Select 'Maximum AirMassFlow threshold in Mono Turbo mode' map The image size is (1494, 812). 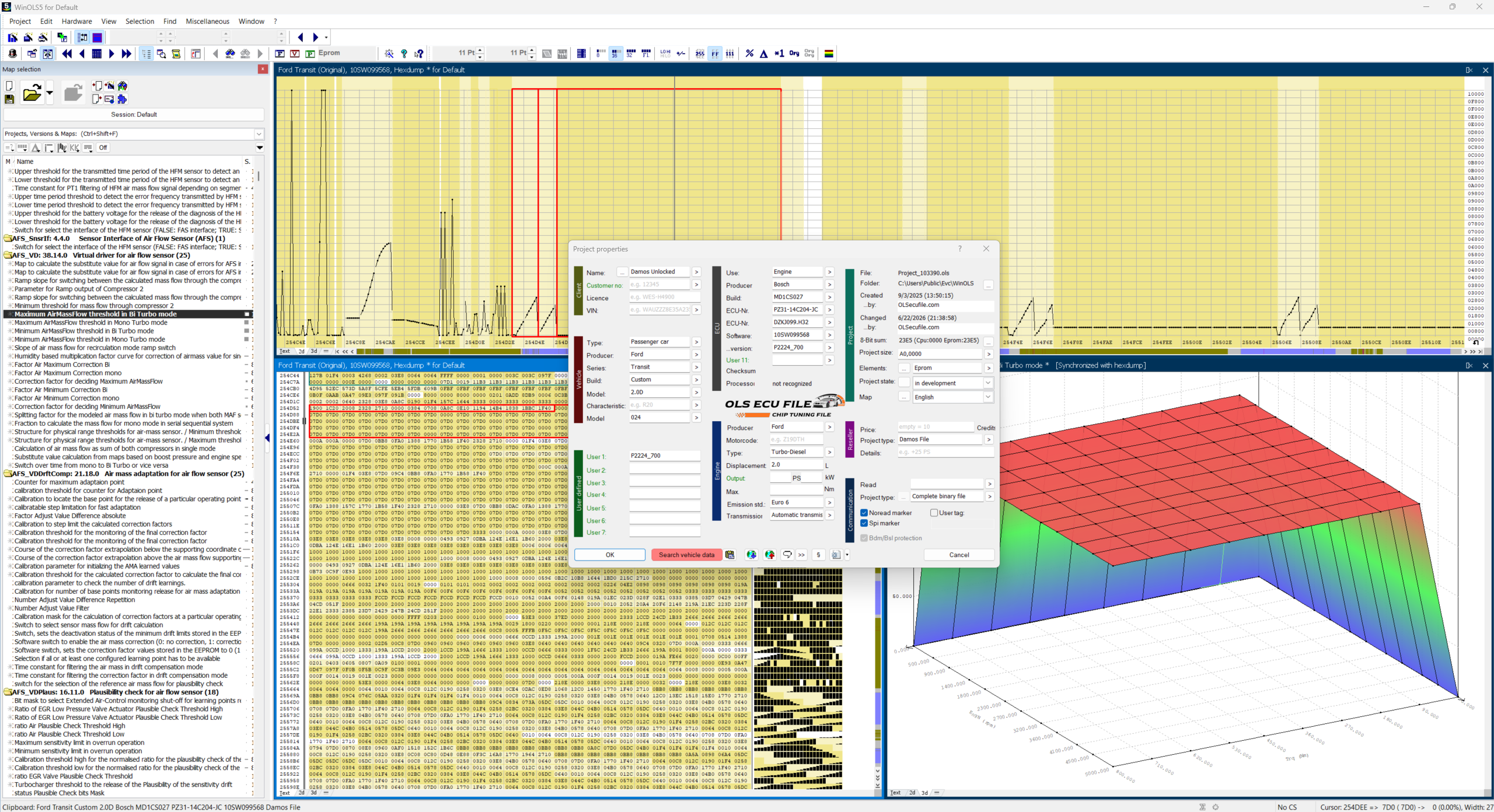90,323
